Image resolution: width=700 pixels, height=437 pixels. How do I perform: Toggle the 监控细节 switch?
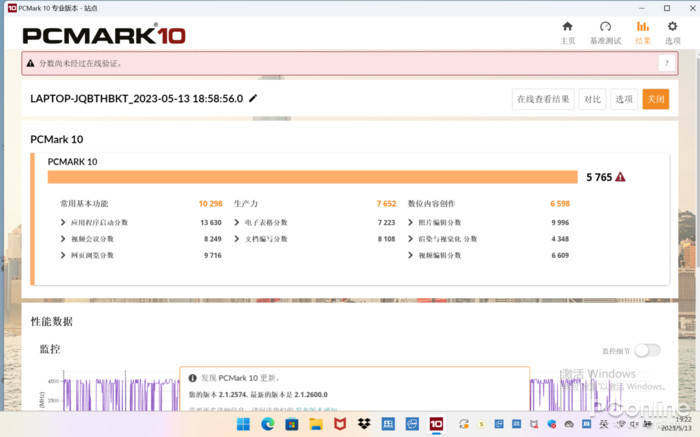pos(647,350)
